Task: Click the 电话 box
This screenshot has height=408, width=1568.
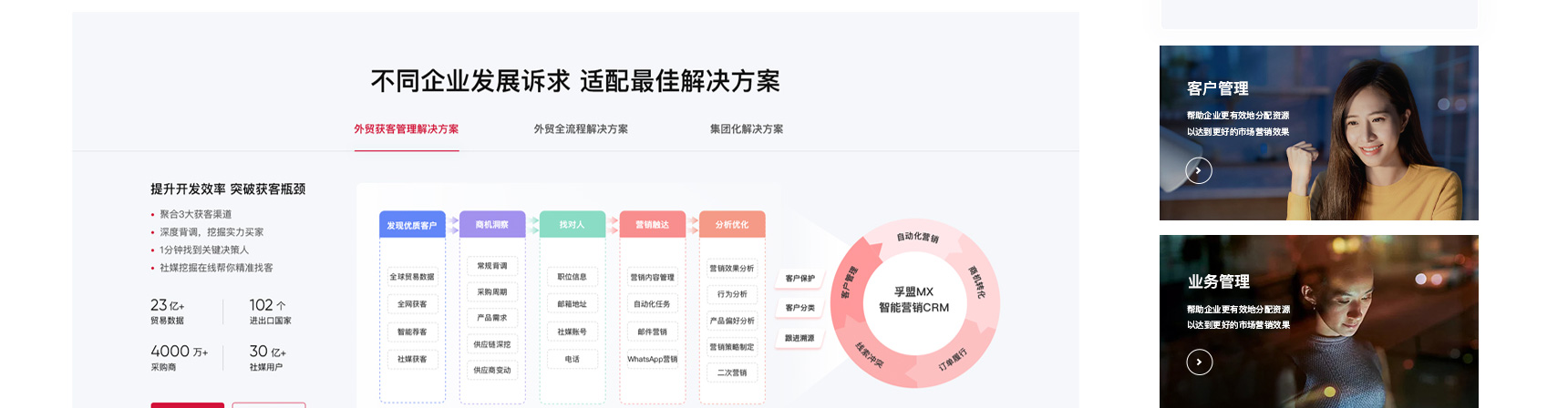Action: coord(573,359)
